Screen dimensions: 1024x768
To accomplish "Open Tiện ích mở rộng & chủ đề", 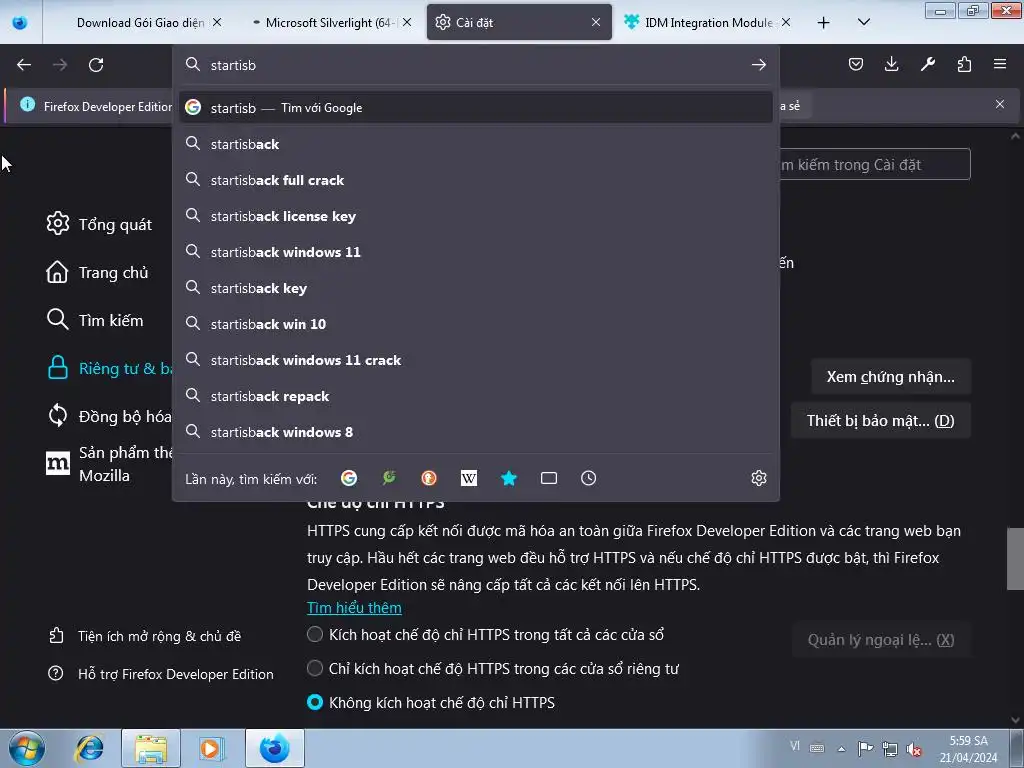I will pyautogui.click(x=145, y=635).
